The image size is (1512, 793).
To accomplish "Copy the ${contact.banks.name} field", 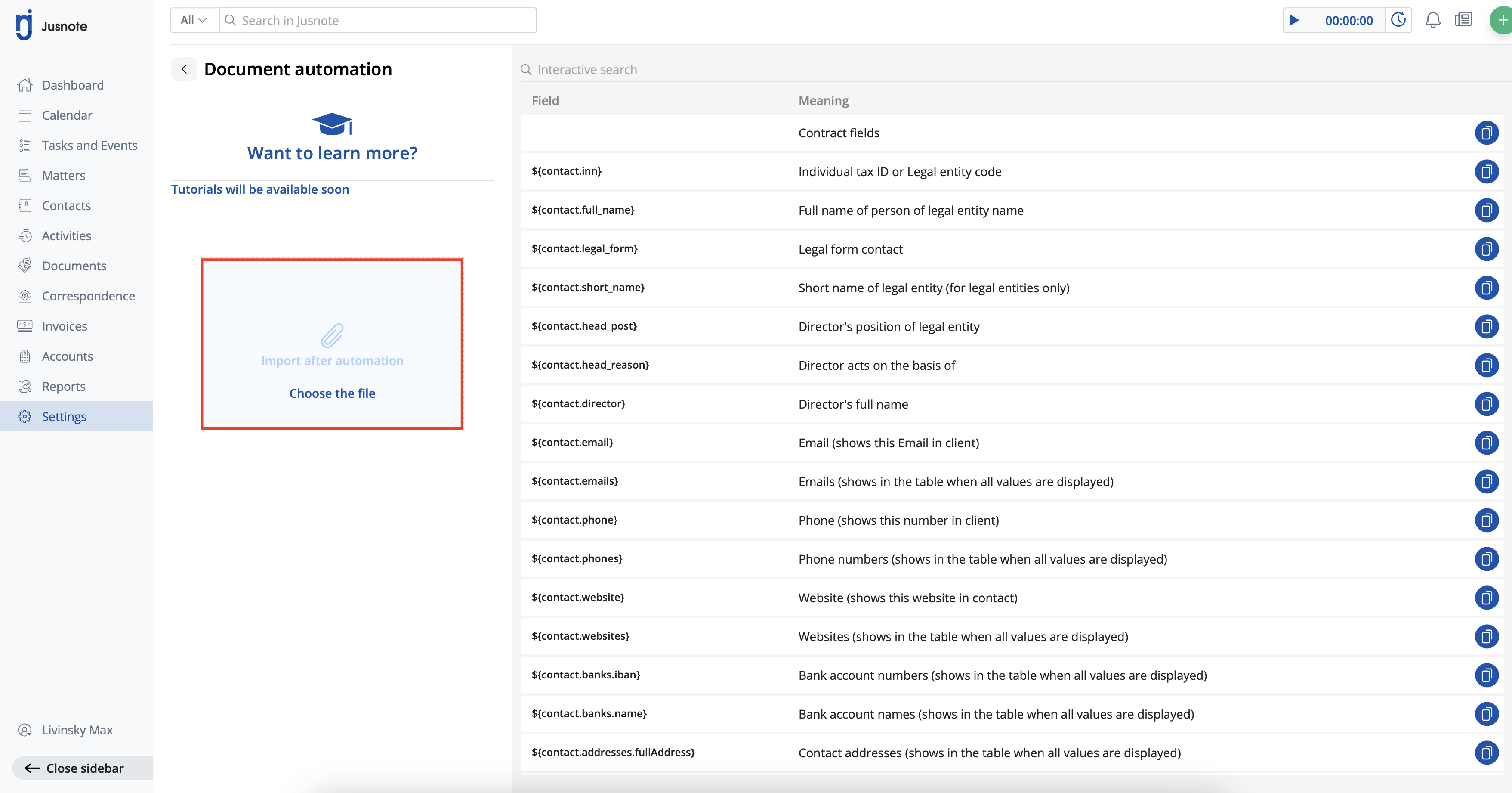I will [x=1487, y=714].
